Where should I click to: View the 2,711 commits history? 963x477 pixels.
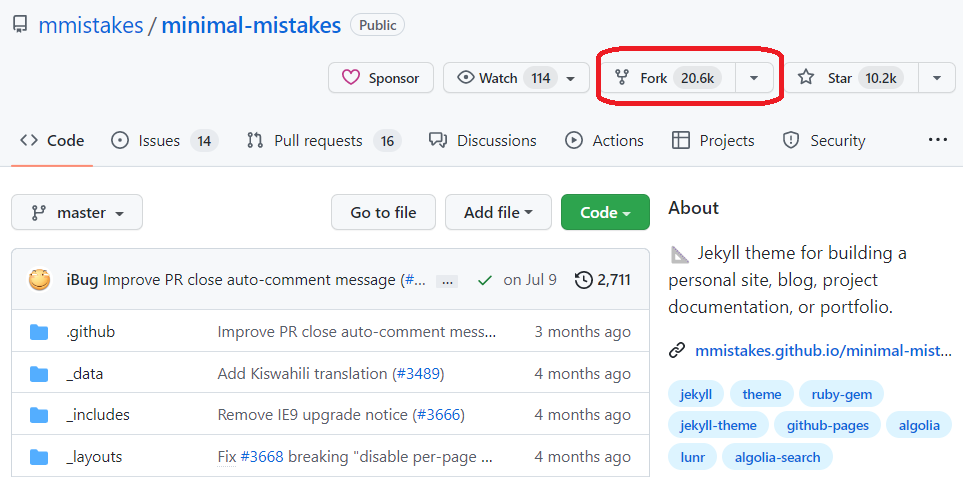click(602, 281)
